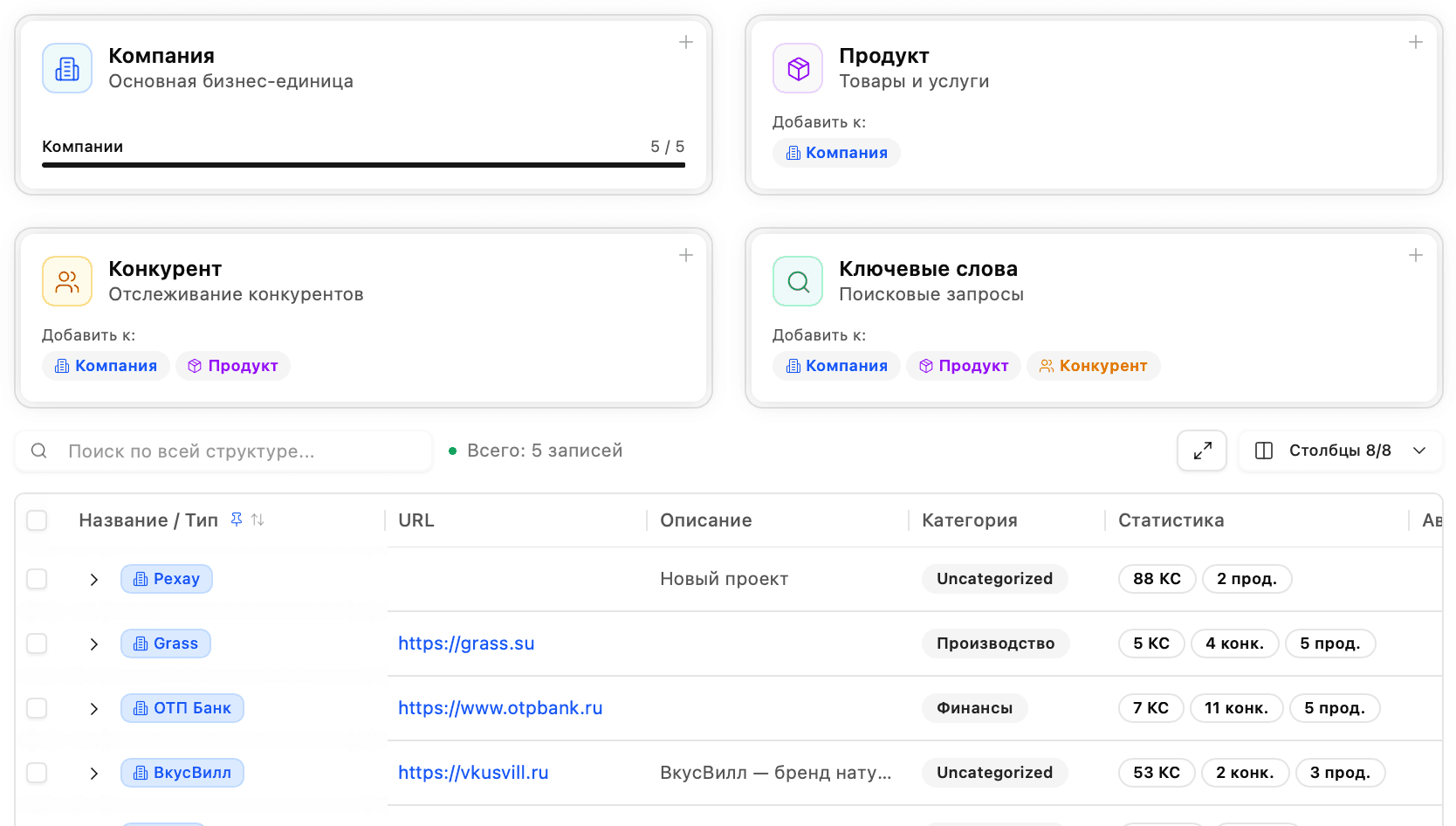Expand the Pexay row

point(93,578)
